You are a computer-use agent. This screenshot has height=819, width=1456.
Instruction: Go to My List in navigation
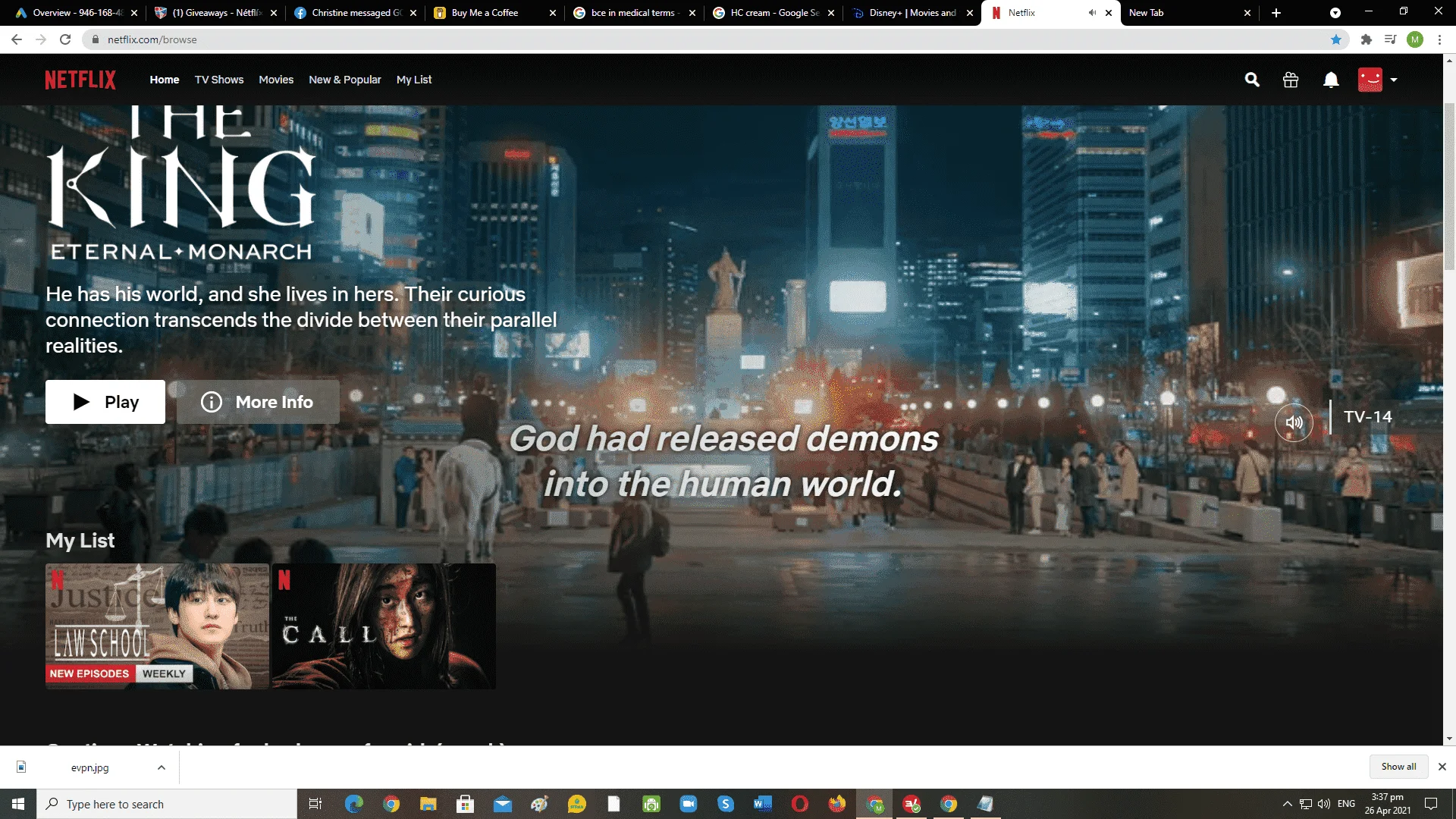pyautogui.click(x=414, y=80)
